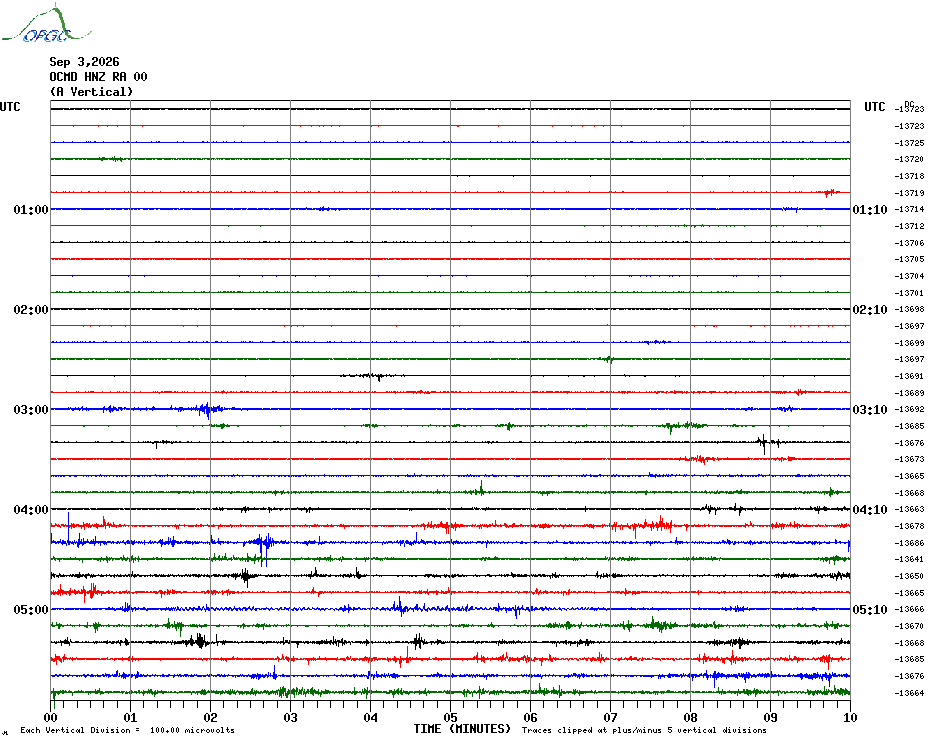Viewport: 930px width, 744px height.
Task: Click the blue seismic spike on the 03:00 trace
Action: click(206, 409)
